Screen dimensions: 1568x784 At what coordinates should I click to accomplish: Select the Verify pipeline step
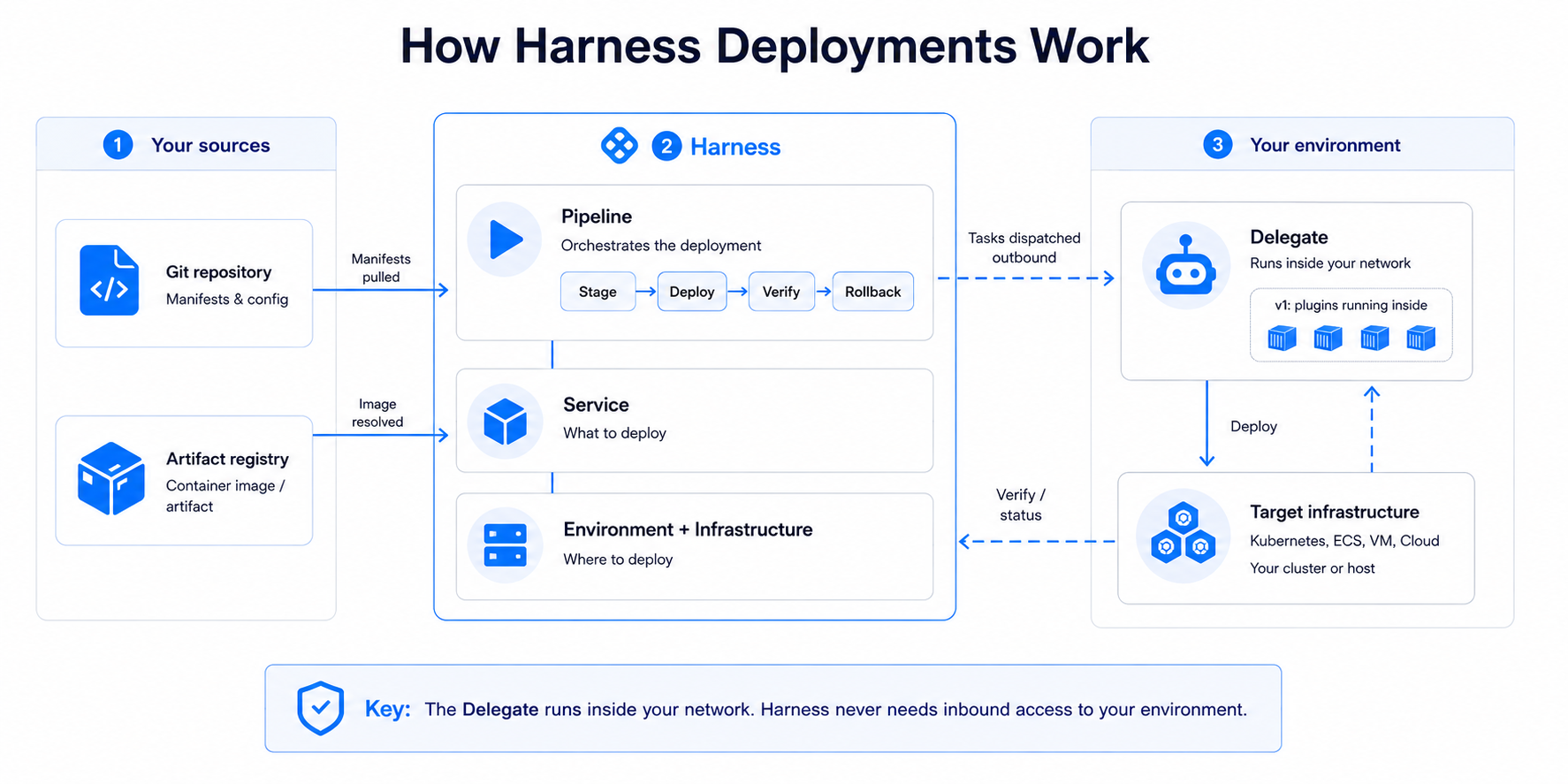click(781, 292)
